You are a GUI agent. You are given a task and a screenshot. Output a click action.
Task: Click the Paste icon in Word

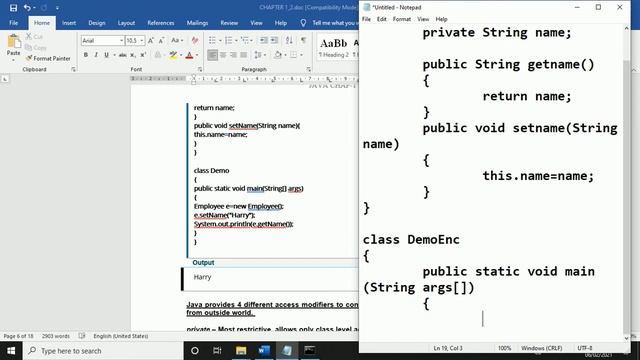13,42
